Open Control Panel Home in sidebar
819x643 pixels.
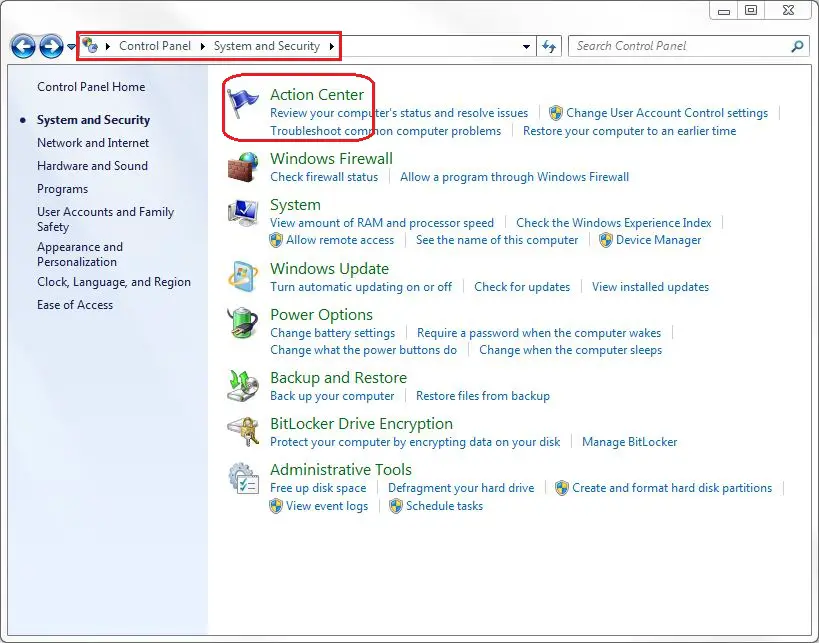coord(91,87)
